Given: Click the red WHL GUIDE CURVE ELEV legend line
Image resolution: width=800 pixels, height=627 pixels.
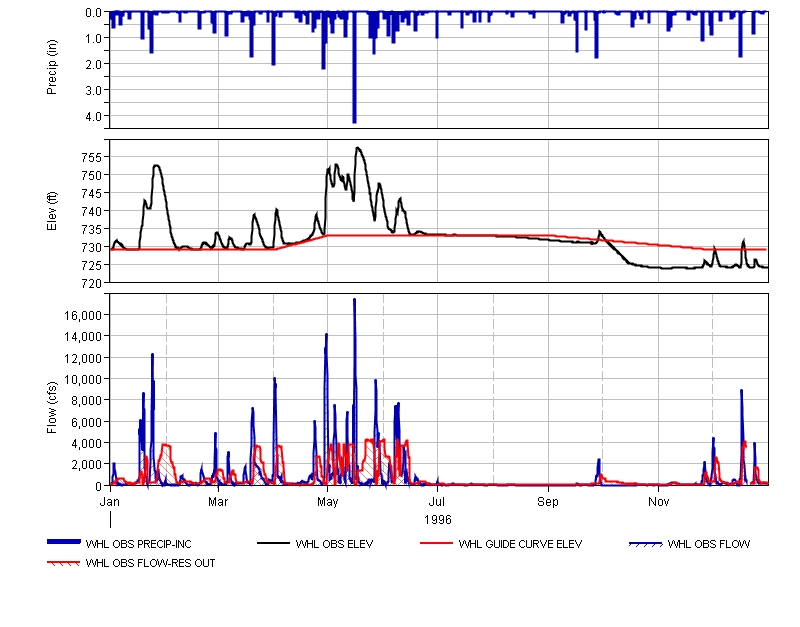Looking at the screenshot, I should click(x=436, y=544).
